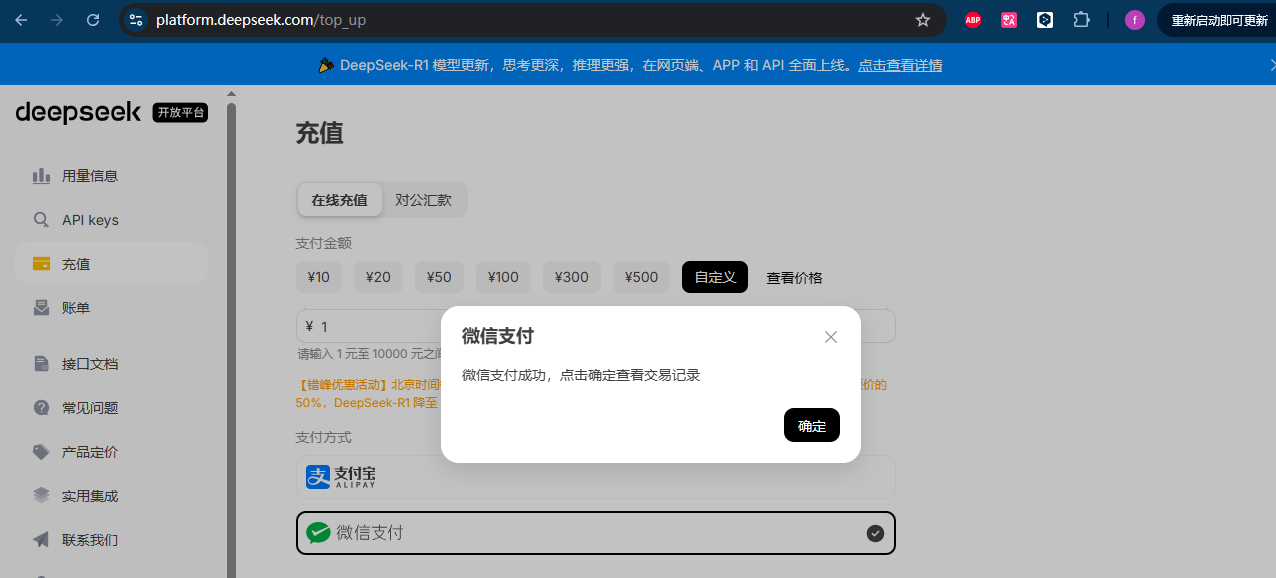This screenshot has width=1276, height=578.
Task: Click the white square extension icon next to translate
Action: (1045, 20)
